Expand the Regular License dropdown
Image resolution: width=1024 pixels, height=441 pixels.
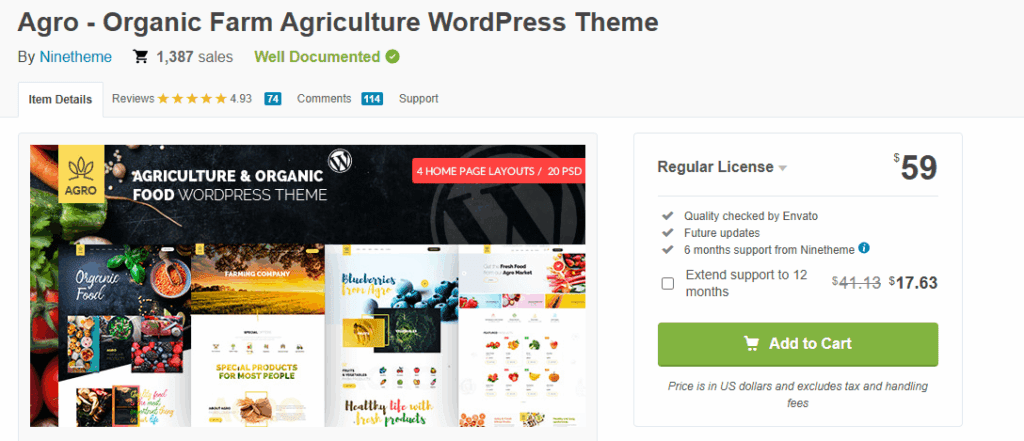point(722,167)
